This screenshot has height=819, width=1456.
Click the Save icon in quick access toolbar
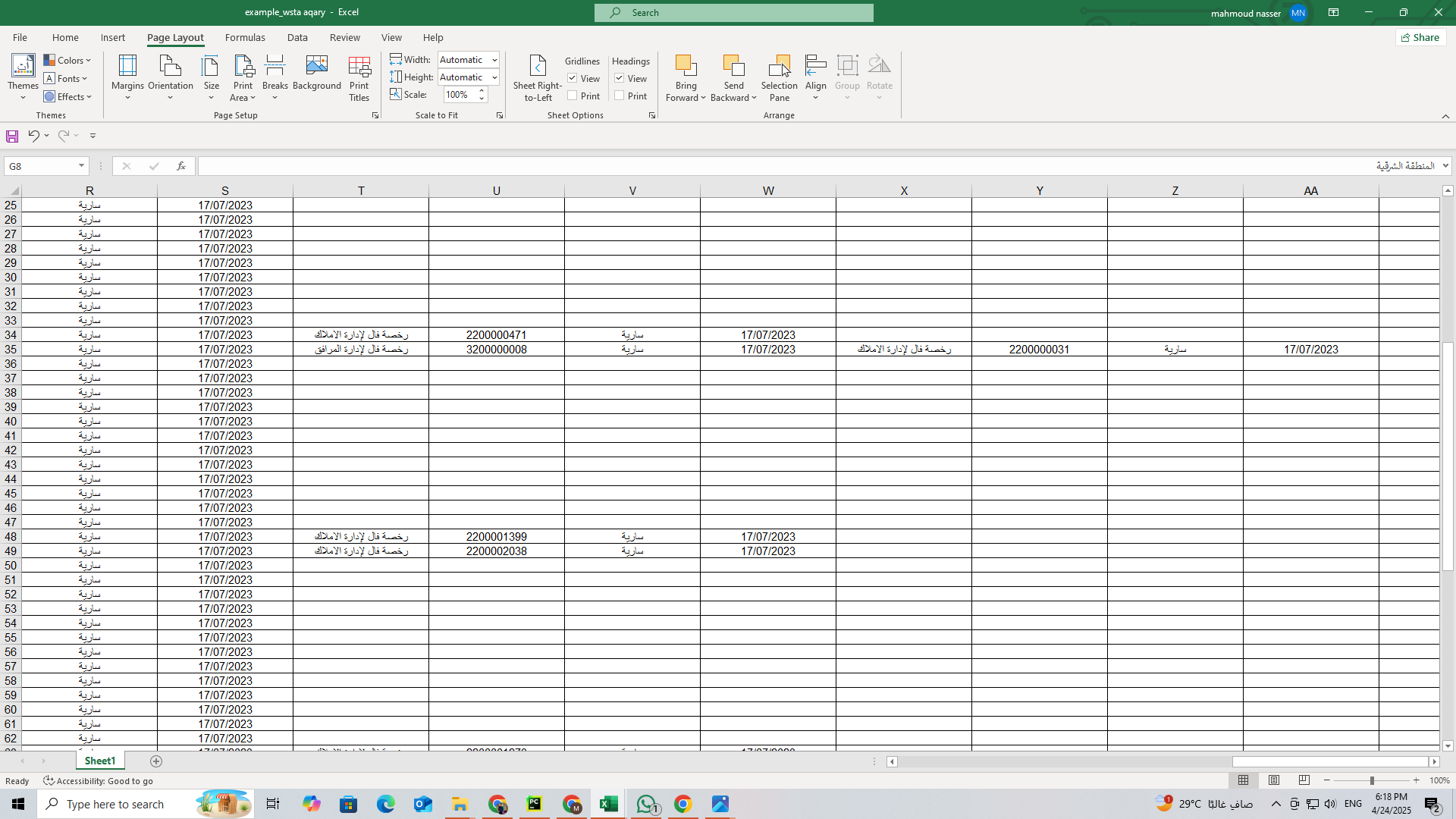coord(12,136)
